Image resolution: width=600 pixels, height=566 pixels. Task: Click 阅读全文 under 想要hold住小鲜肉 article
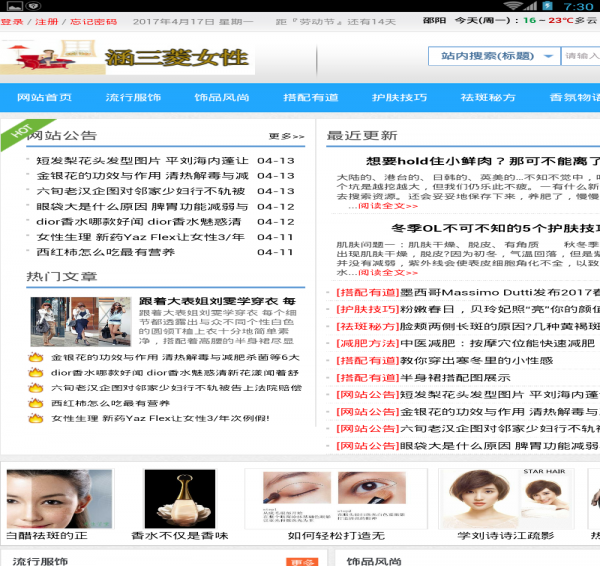[388, 206]
